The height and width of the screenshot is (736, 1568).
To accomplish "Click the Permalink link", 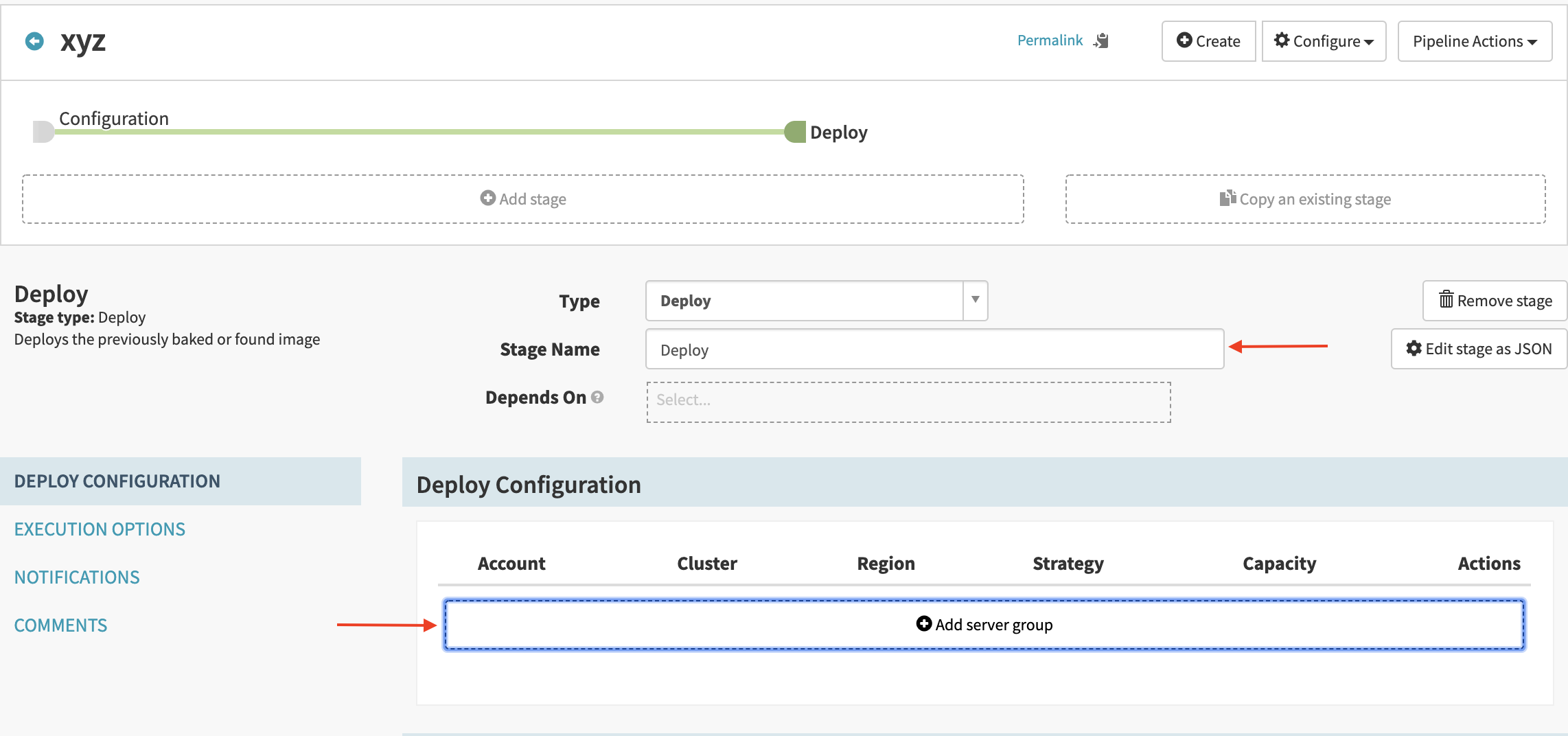I will 1050,41.
